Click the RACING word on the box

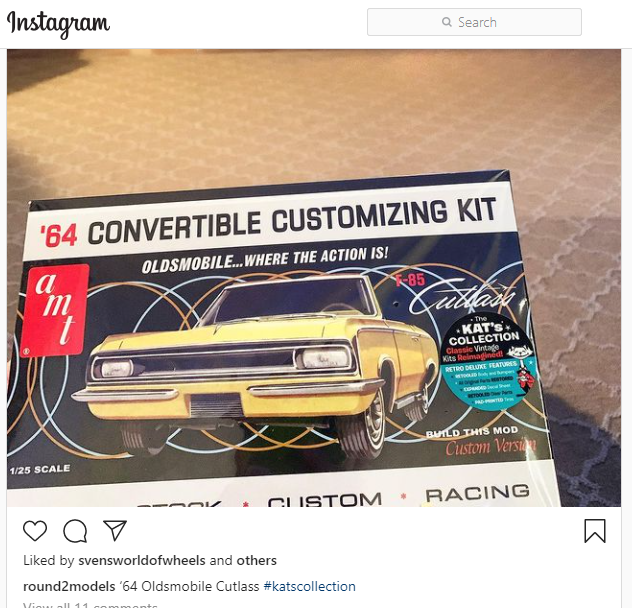tap(477, 493)
